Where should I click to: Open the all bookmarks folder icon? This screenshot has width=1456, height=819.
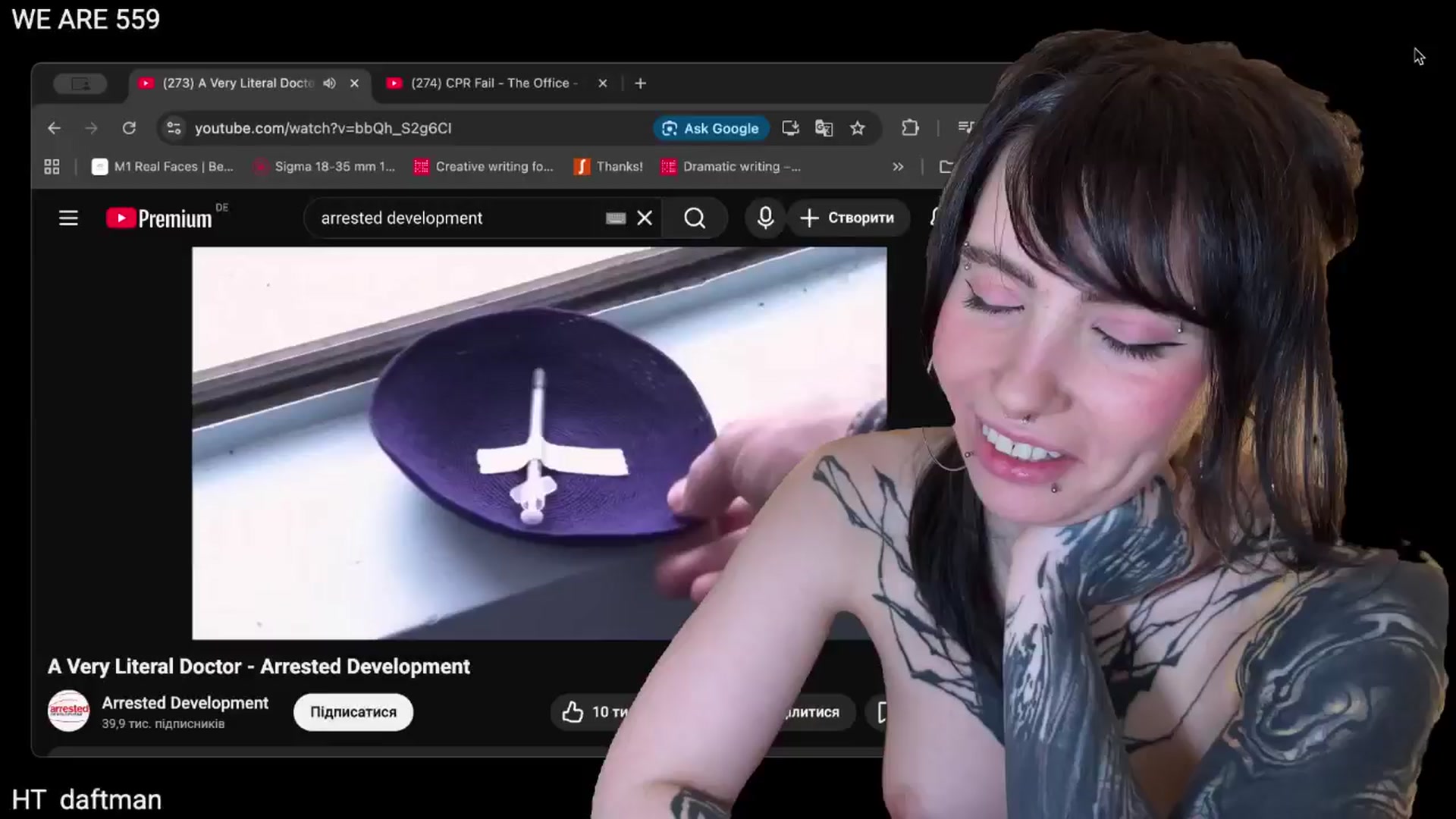click(946, 167)
